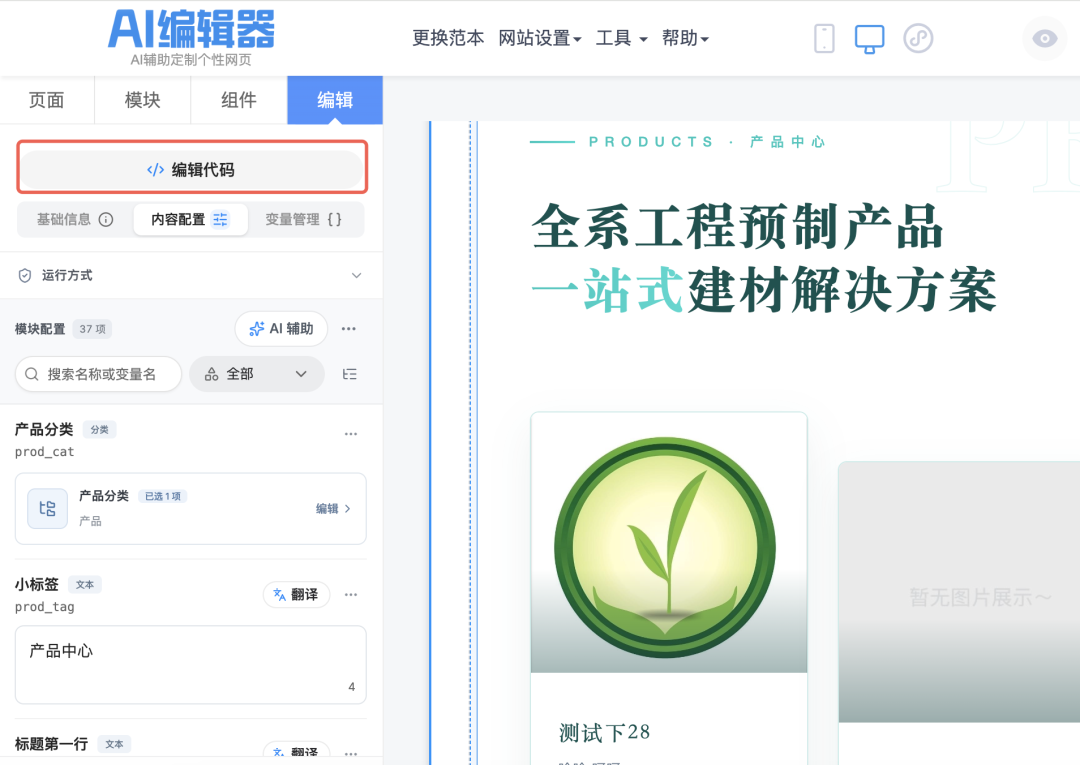Click 编辑 link in 产品分类 card
1080x765 pixels.
pyautogui.click(x=333, y=508)
